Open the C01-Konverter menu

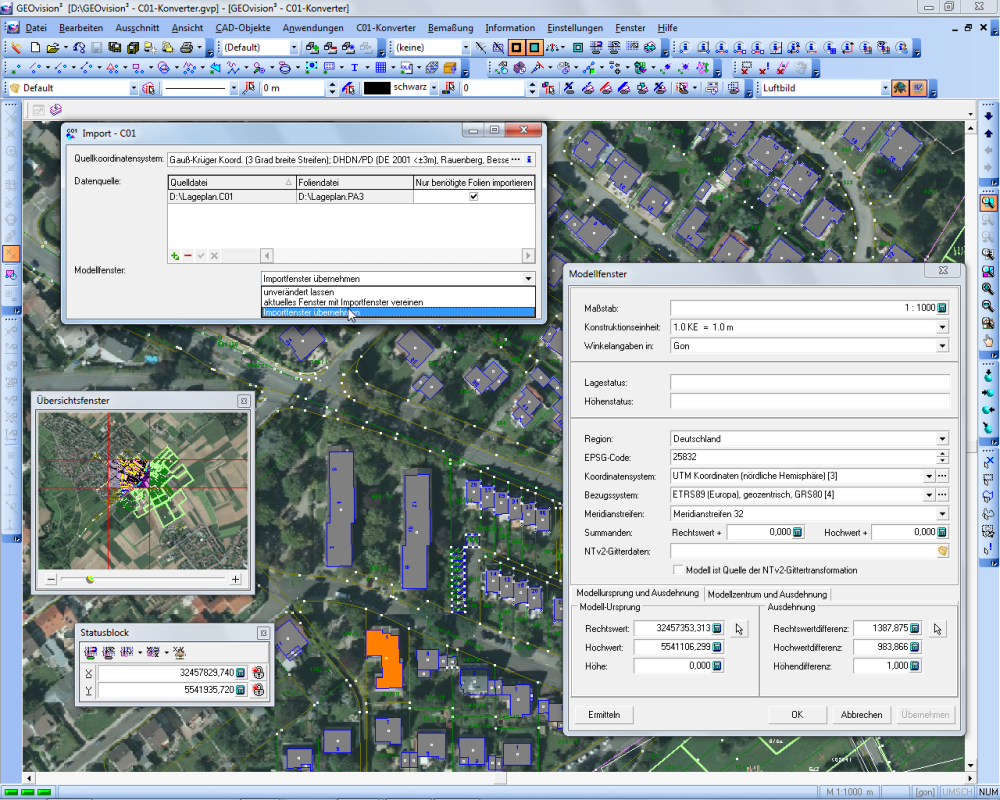(386, 28)
